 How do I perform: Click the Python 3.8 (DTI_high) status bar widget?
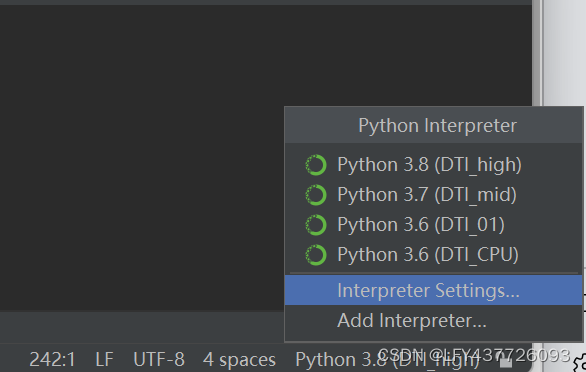pos(387,360)
